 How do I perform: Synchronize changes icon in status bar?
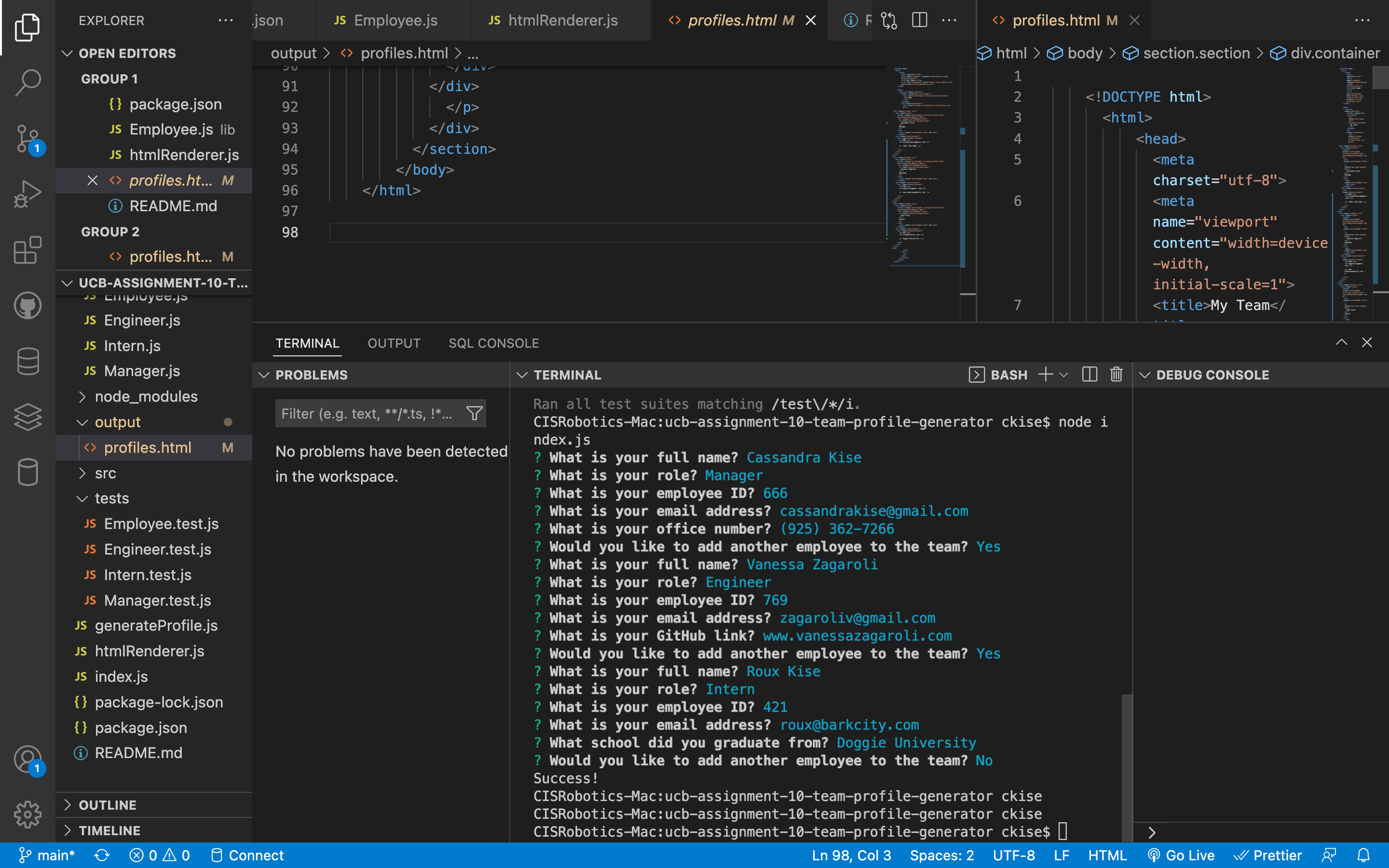tap(102, 855)
